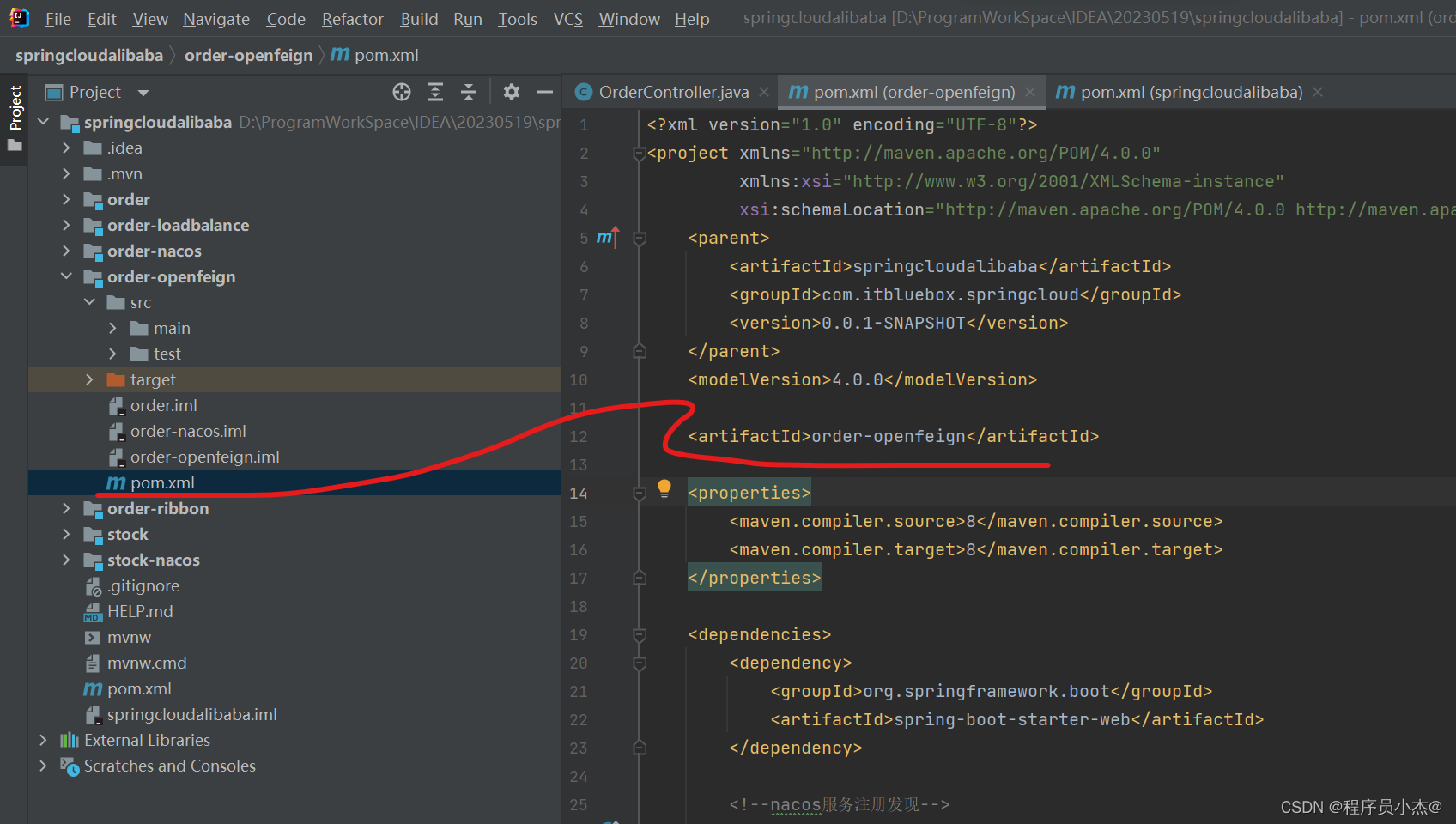Screen dimensions: 1456x824
Task: Open the Build menu
Action: click(x=419, y=19)
